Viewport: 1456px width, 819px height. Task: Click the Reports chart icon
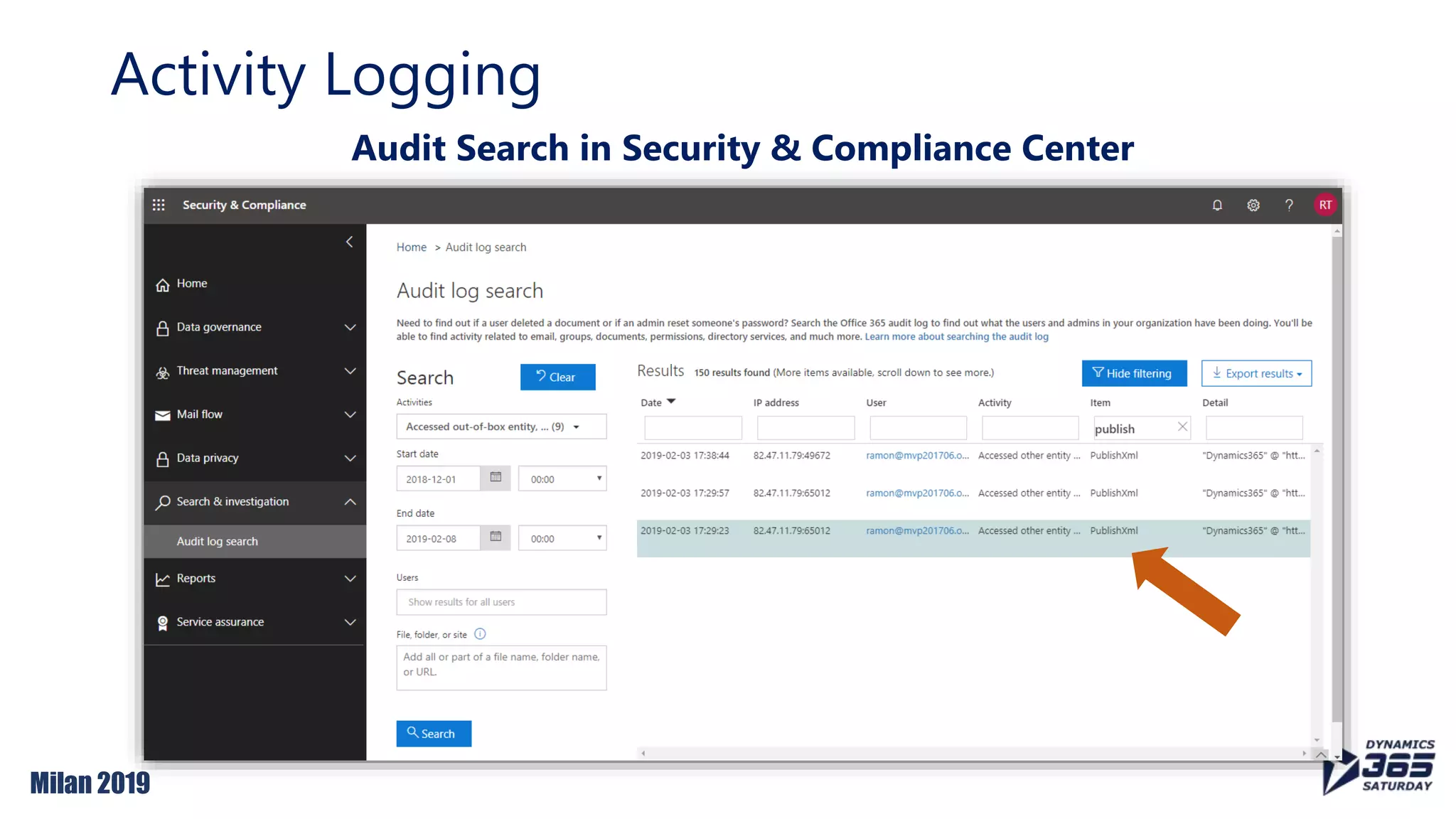point(163,579)
